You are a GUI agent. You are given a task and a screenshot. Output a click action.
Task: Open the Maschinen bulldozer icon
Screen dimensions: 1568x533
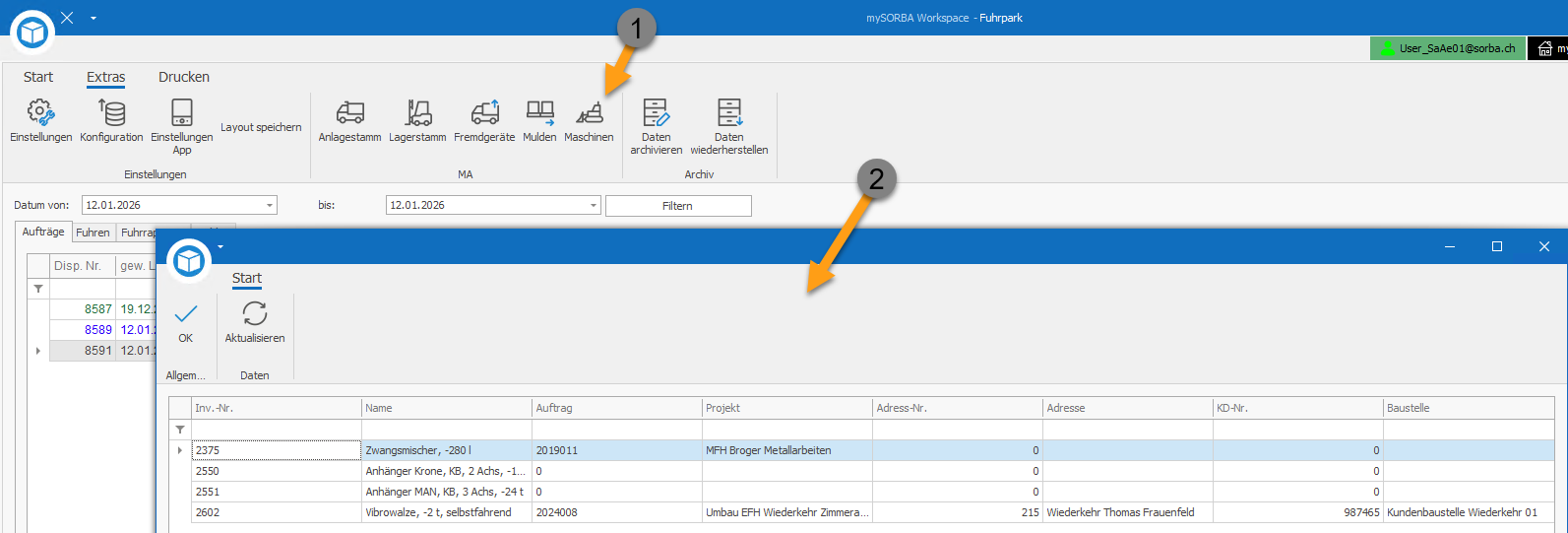click(x=589, y=112)
